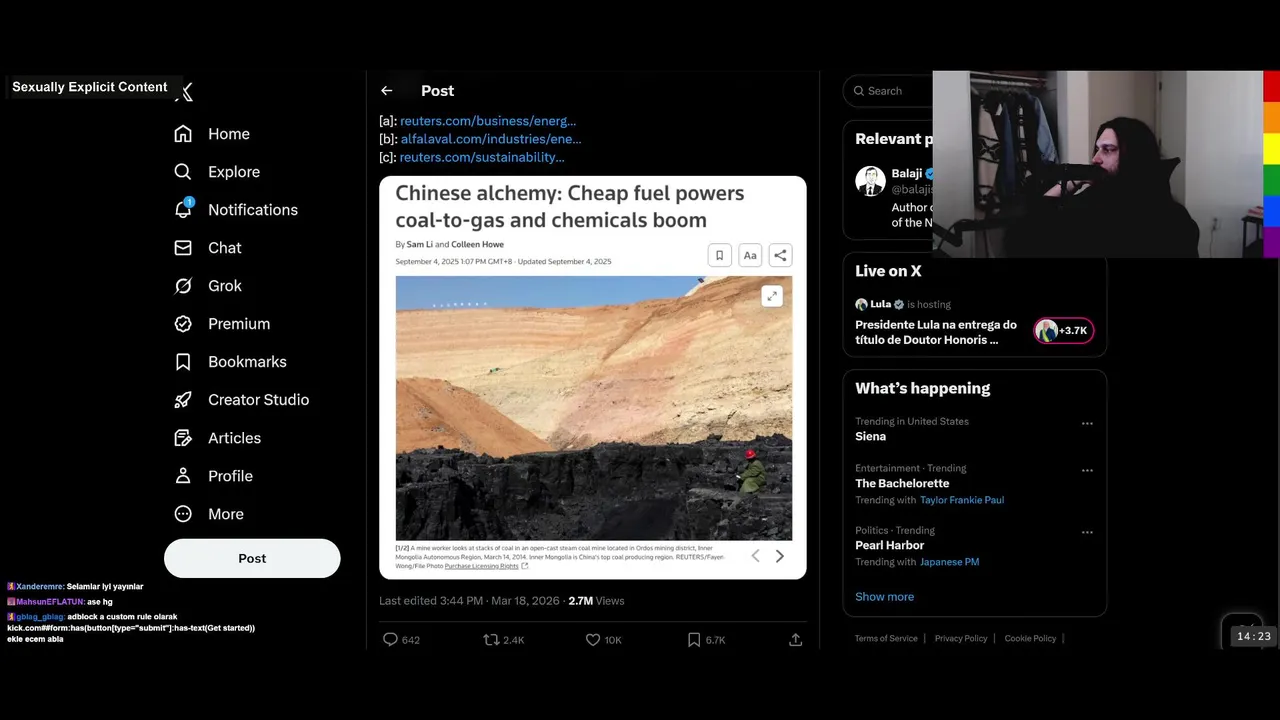Image resolution: width=1280 pixels, height=720 pixels.
Task: Click author name Colleen Howe
Action: pyautogui.click(x=477, y=244)
